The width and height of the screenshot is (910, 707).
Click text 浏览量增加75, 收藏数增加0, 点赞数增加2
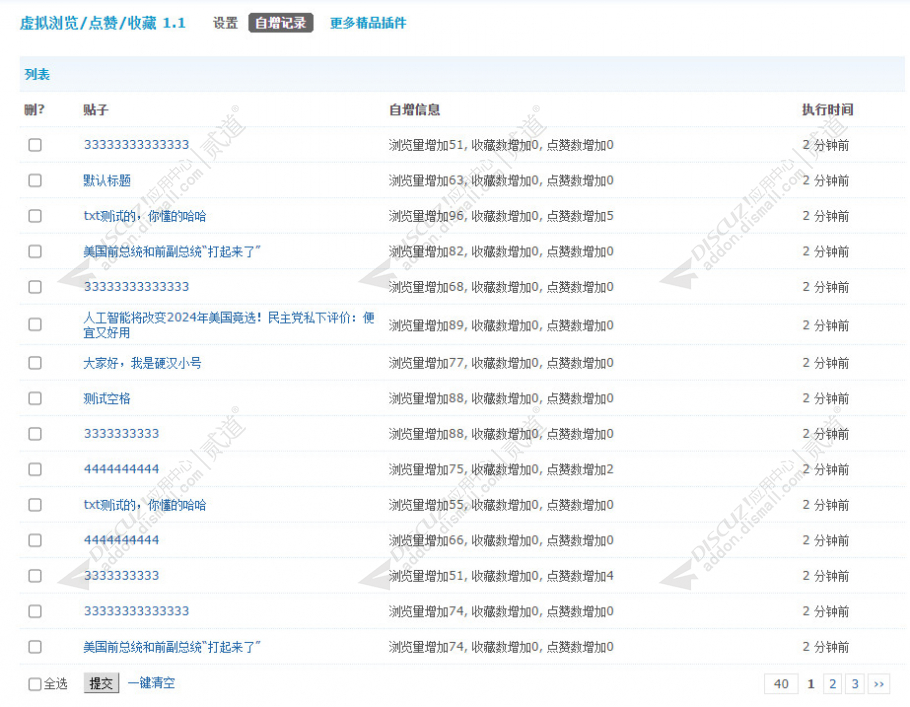[x=501, y=469]
